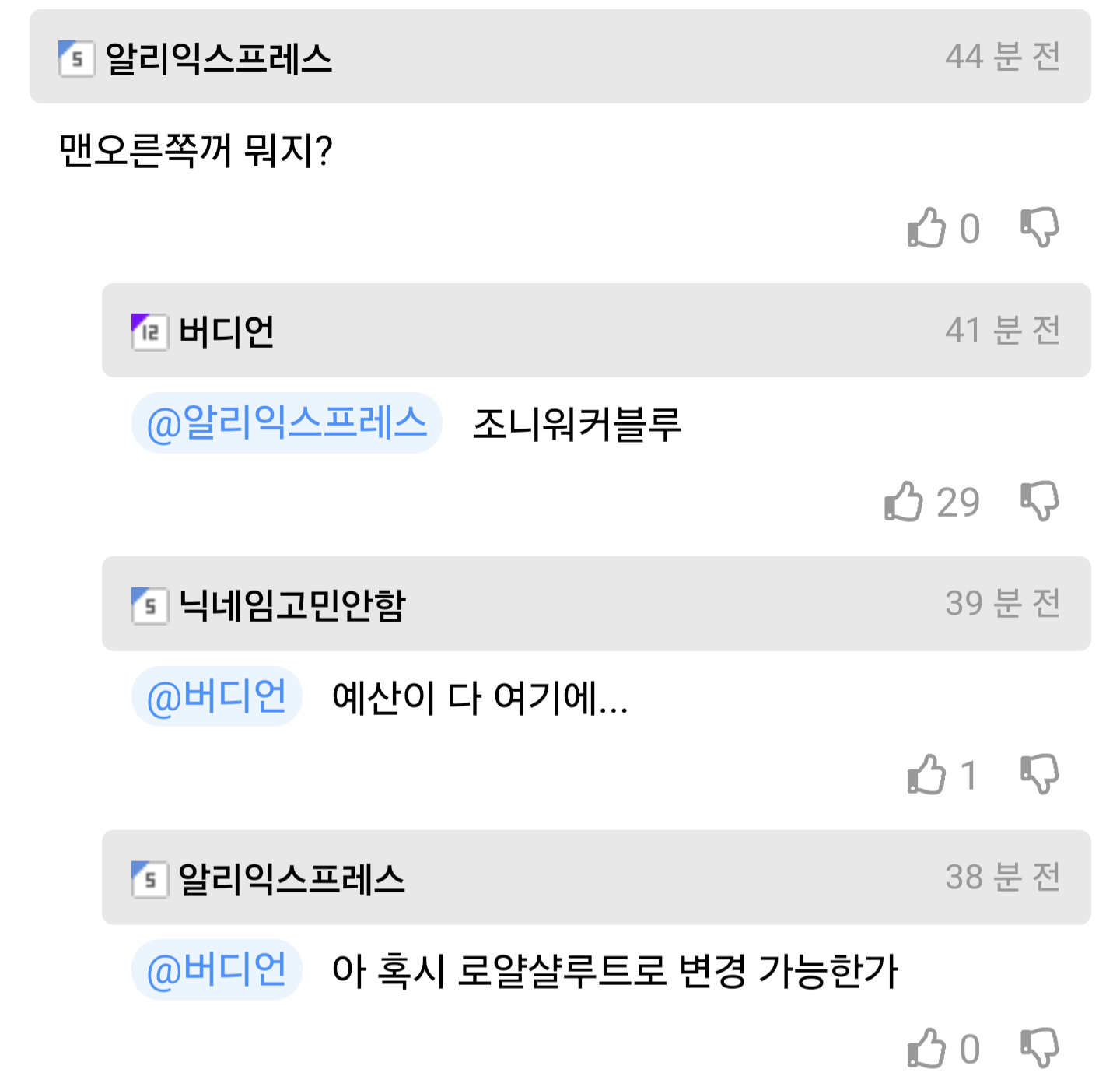Image resolution: width=1120 pixels, height=1090 pixels.
Task: Open @버디언 mention in 로얄샬루트 reply
Action: 216,970
